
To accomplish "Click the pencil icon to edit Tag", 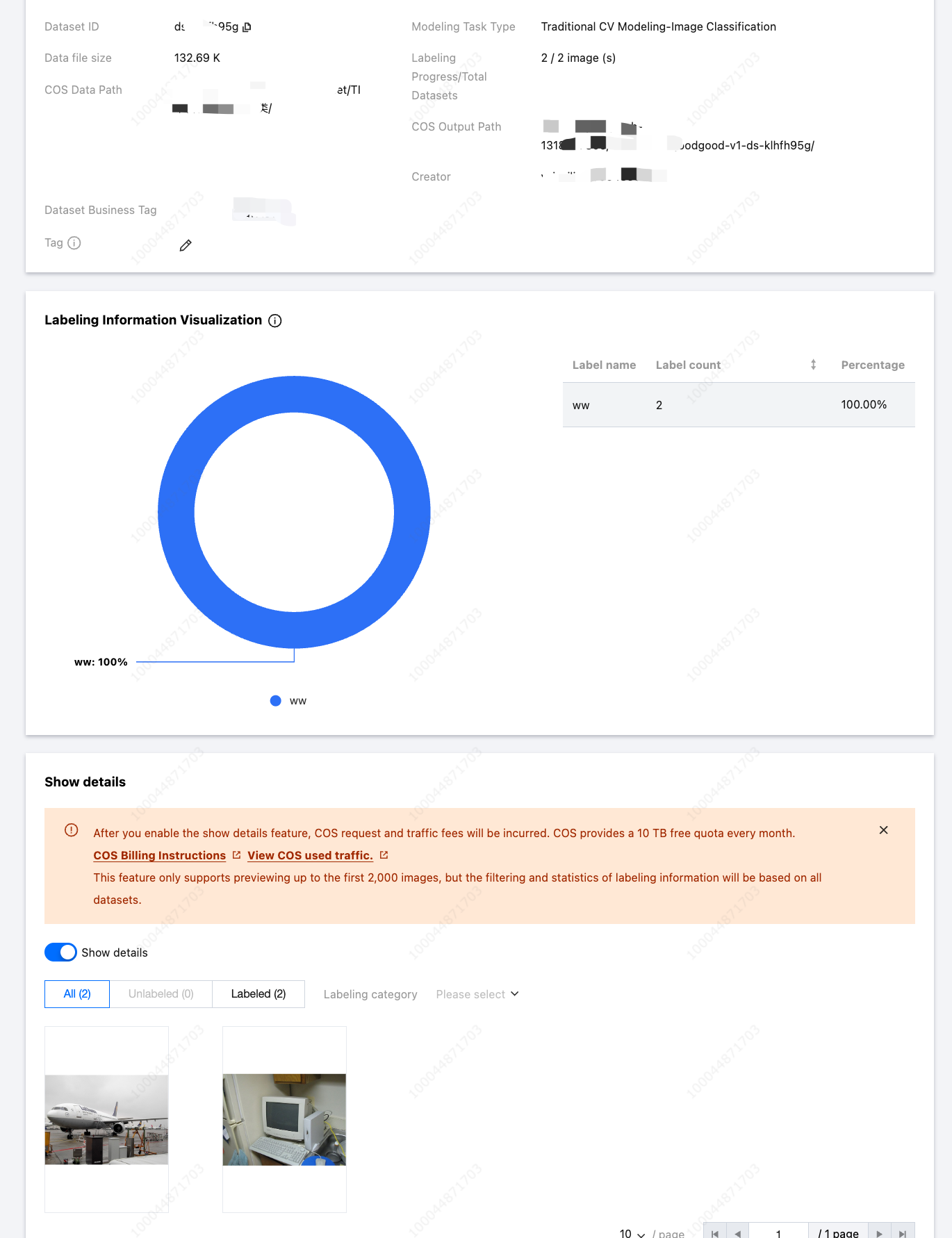I will (x=186, y=245).
